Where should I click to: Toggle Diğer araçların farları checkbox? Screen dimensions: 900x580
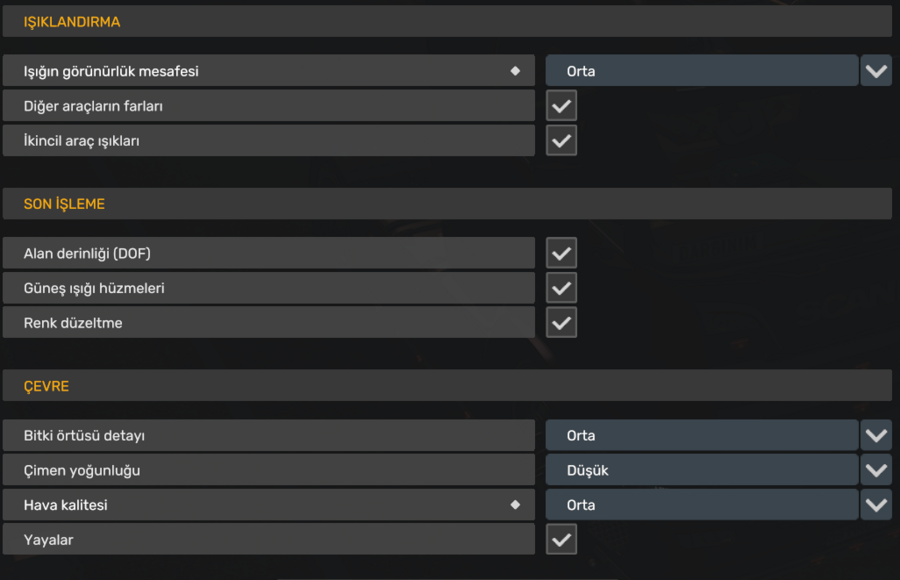(x=561, y=106)
